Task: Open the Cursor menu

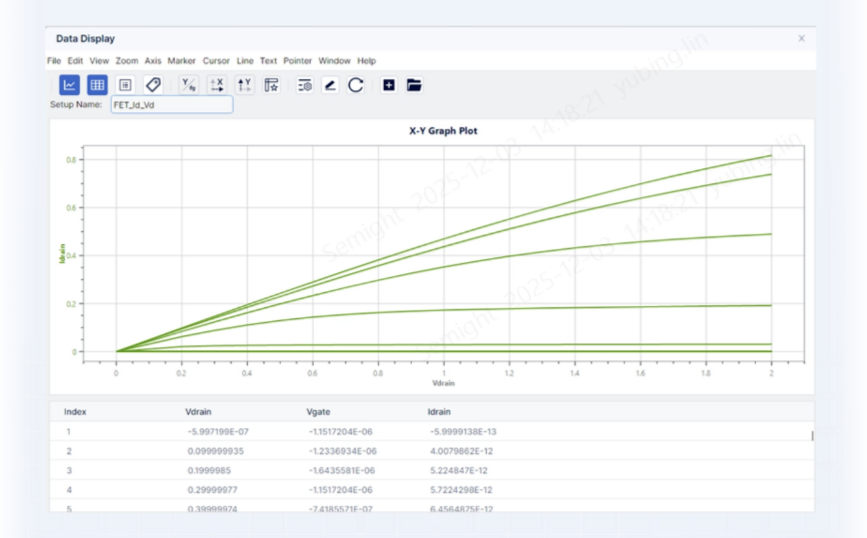Action: [x=216, y=61]
